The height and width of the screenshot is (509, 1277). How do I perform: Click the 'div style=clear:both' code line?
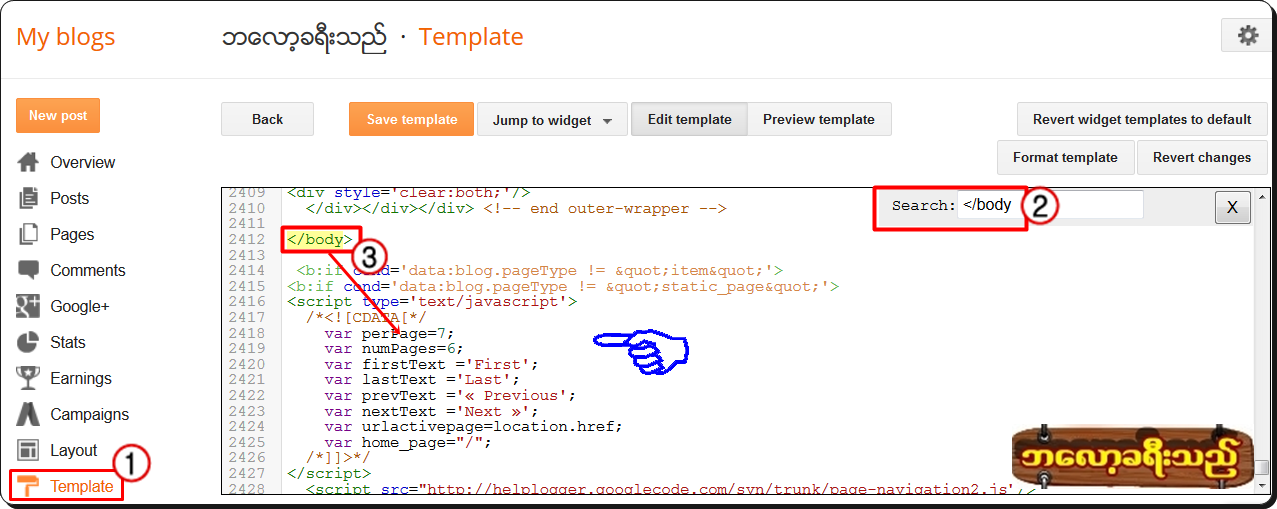pos(409,192)
